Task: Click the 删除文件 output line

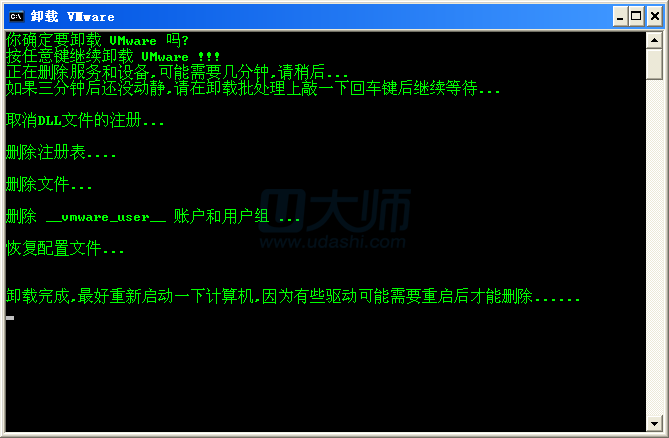Action: pos(49,184)
